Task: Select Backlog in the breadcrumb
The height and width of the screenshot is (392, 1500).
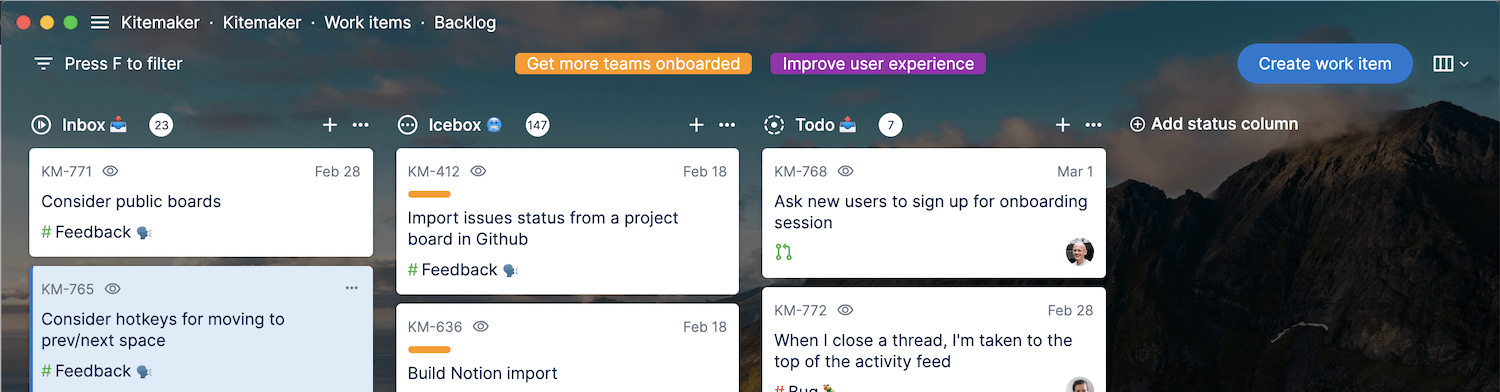Action: (465, 22)
